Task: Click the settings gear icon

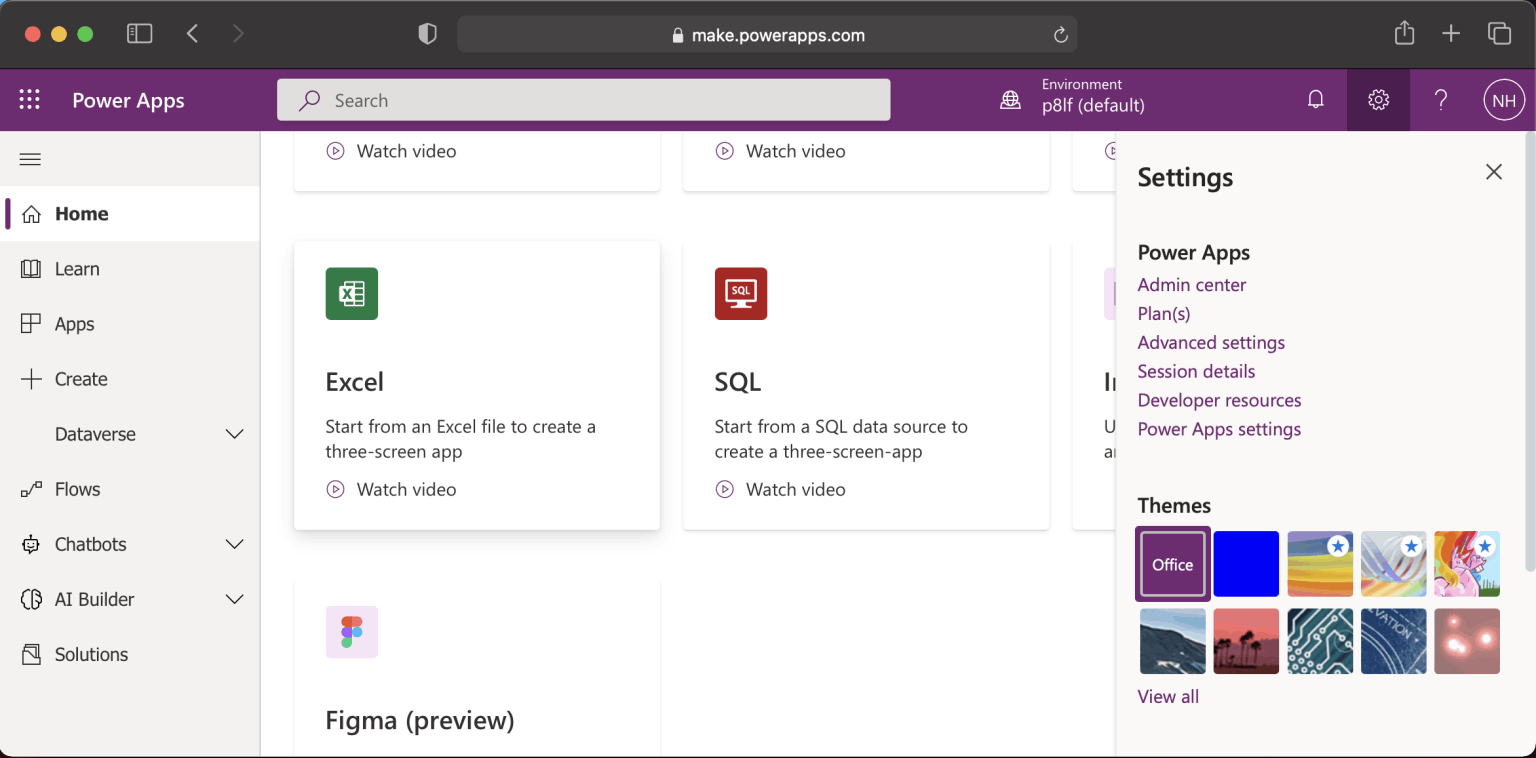Action: pyautogui.click(x=1378, y=100)
